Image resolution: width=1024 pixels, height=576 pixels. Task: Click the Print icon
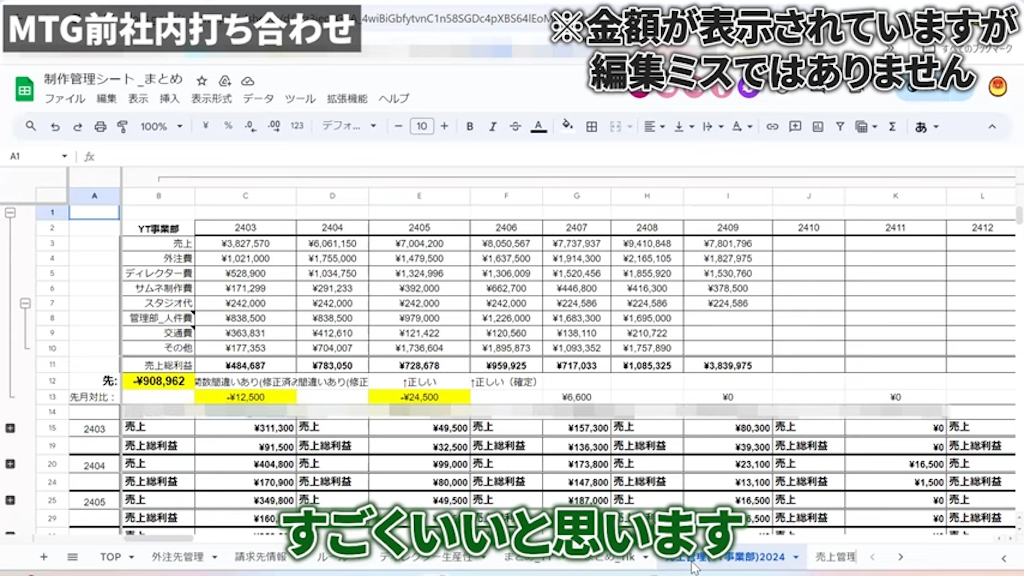pyautogui.click(x=100, y=127)
